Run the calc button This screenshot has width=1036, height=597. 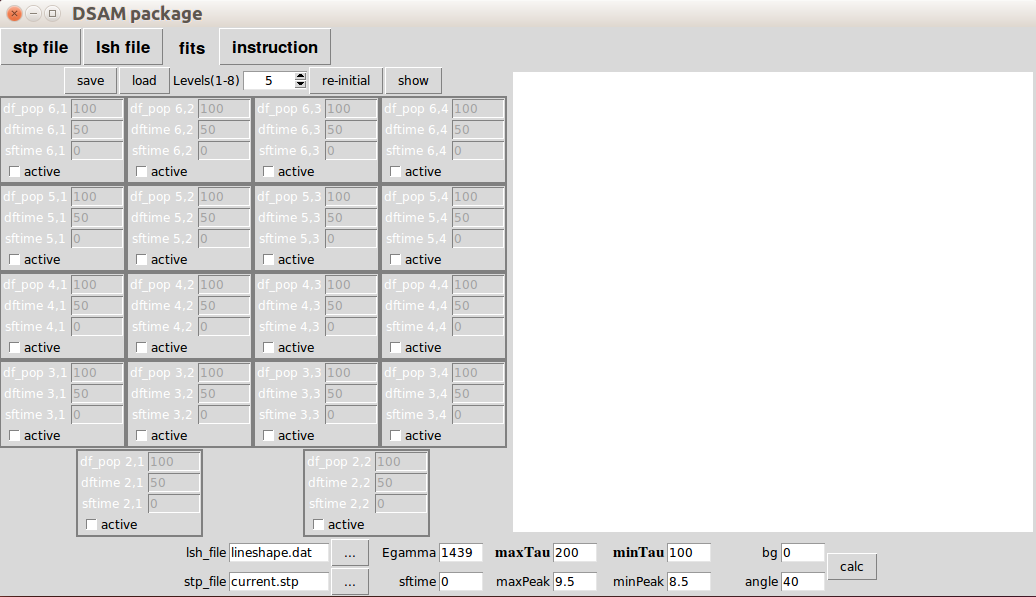click(x=852, y=567)
